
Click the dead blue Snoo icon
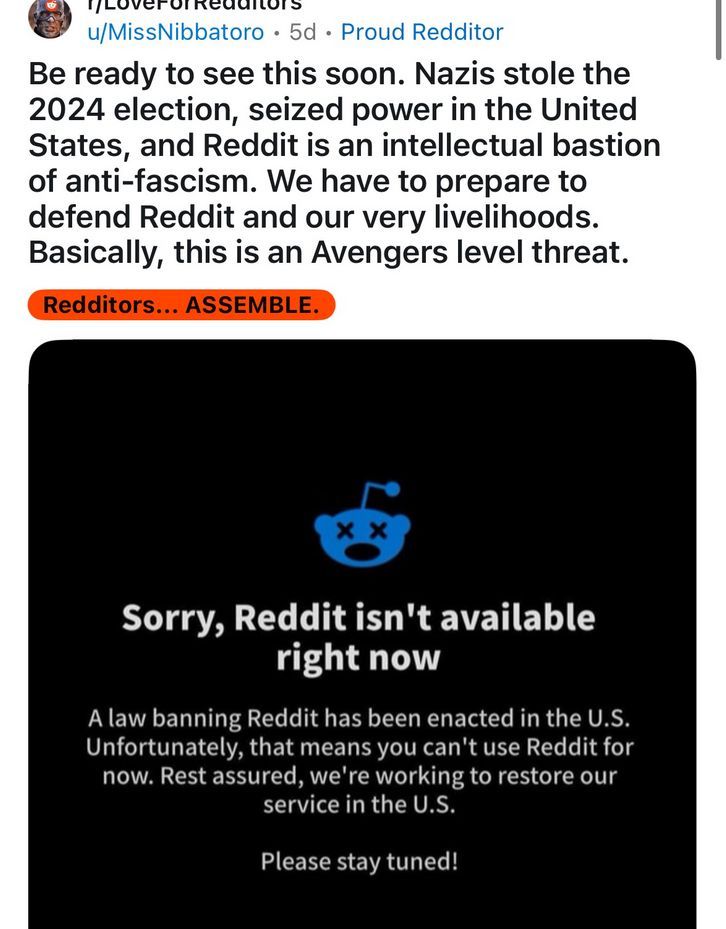362,524
